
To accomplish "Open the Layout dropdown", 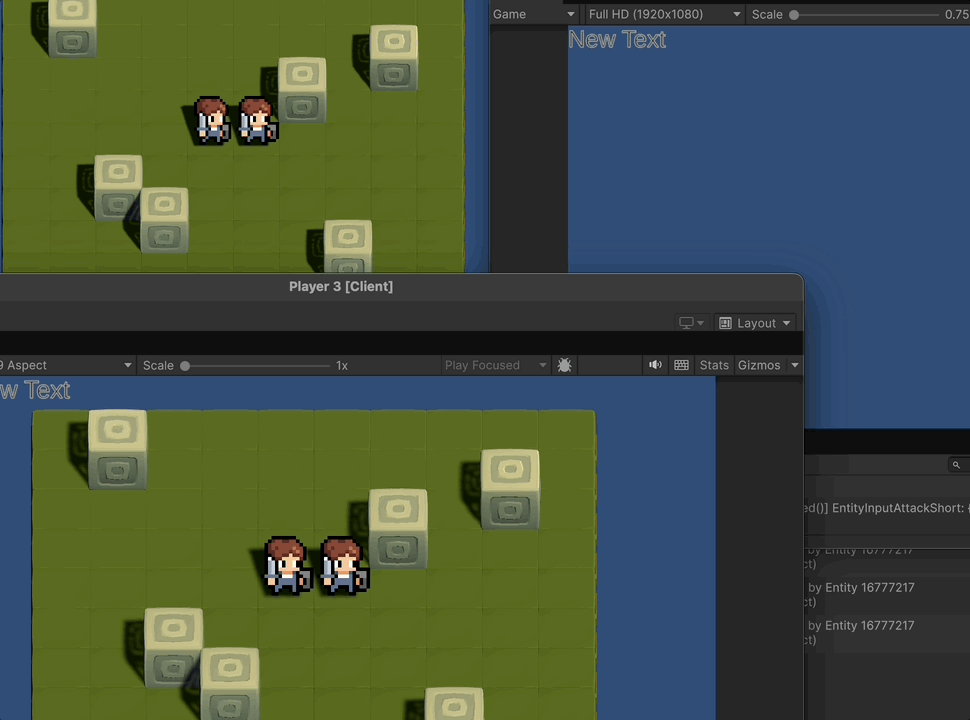I will tap(755, 323).
